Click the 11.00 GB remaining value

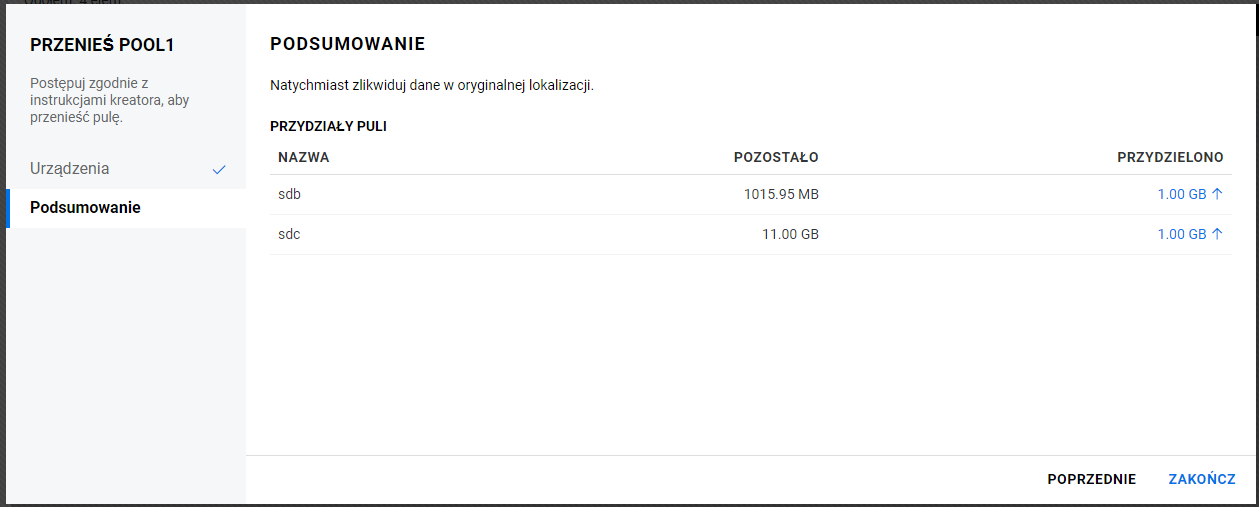790,234
